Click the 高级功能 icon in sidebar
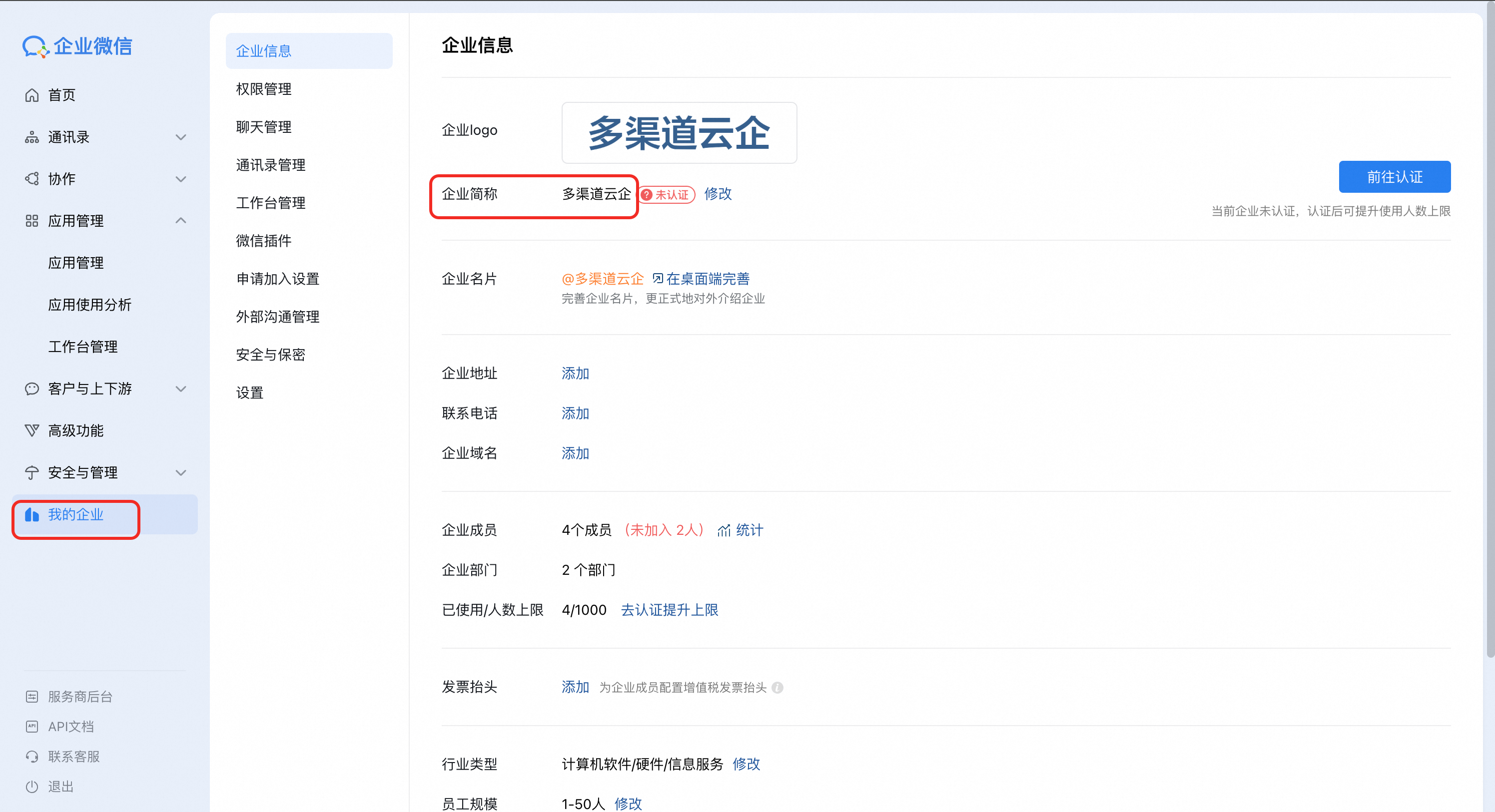This screenshot has height=812, width=1495. point(32,430)
